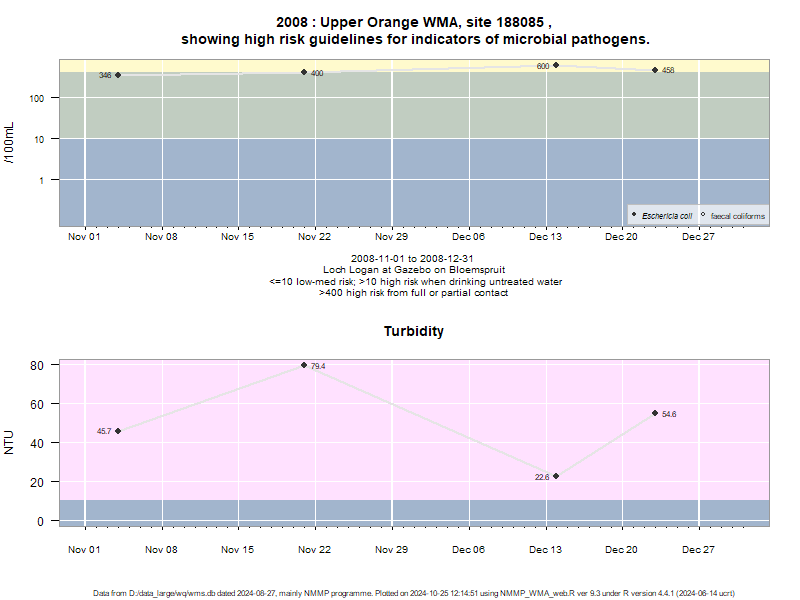
Task: Click the Dec 13 label on turbidity axis
Action: (x=545, y=550)
